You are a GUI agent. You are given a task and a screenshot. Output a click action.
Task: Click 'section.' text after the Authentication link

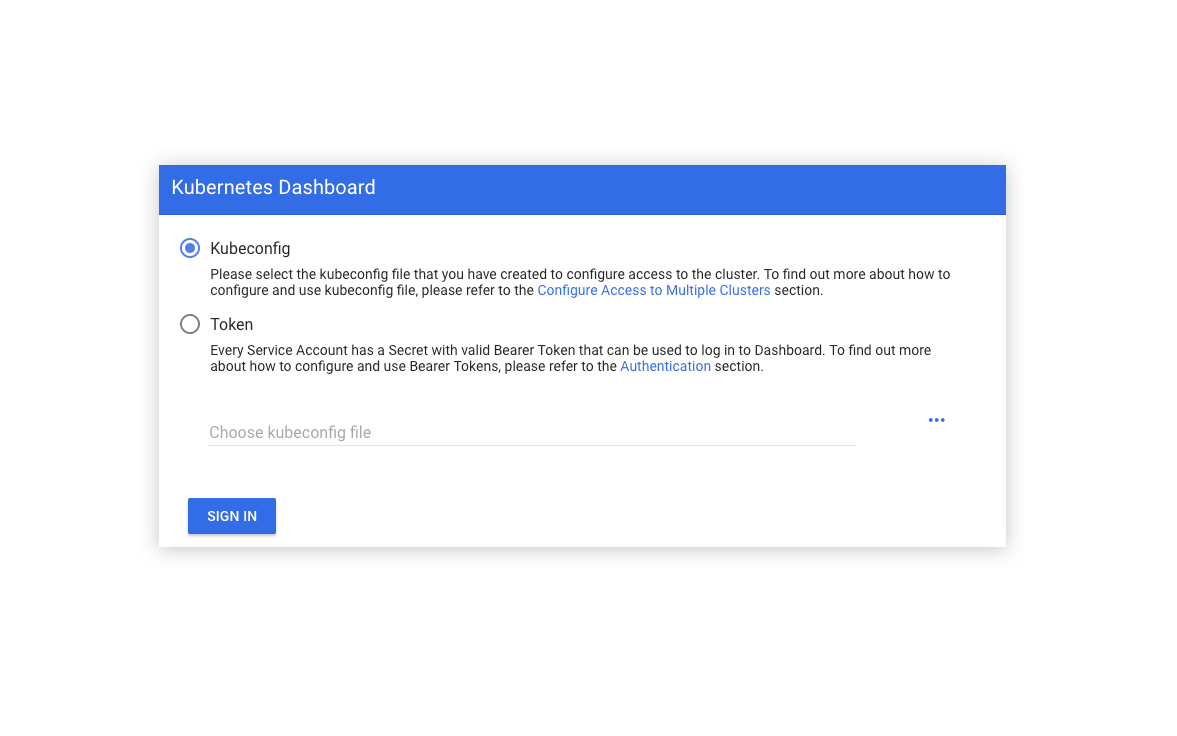739,366
